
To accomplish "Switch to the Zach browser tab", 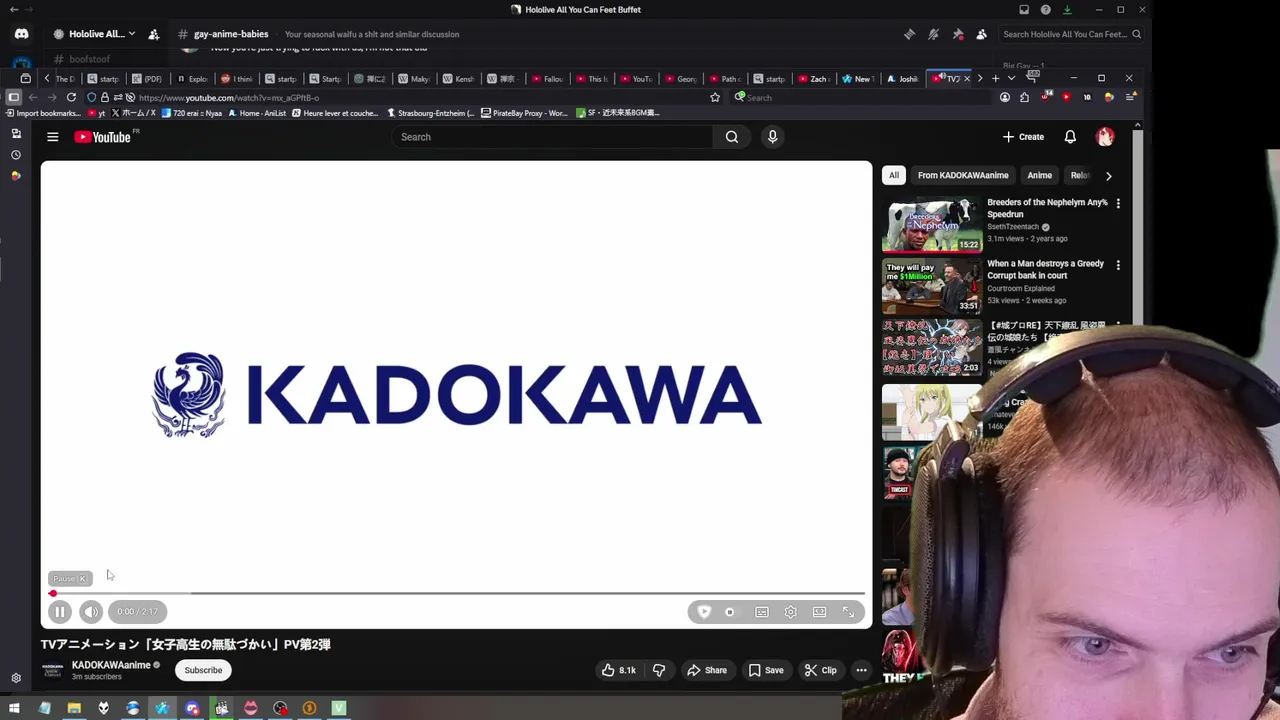I will pyautogui.click(x=815, y=79).
